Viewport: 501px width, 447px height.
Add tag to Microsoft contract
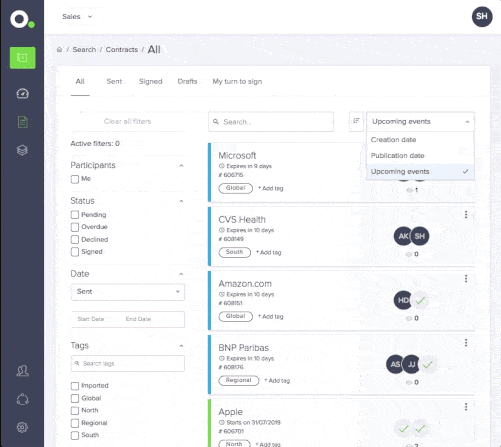[x=271, y=188]
